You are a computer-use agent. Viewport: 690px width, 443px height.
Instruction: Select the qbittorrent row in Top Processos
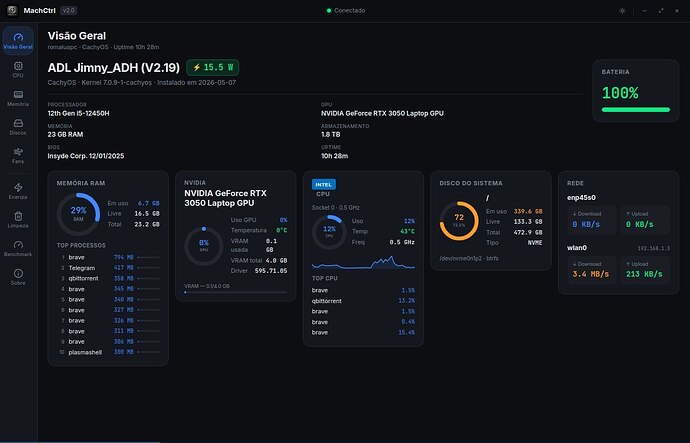[x=108, y=278]
